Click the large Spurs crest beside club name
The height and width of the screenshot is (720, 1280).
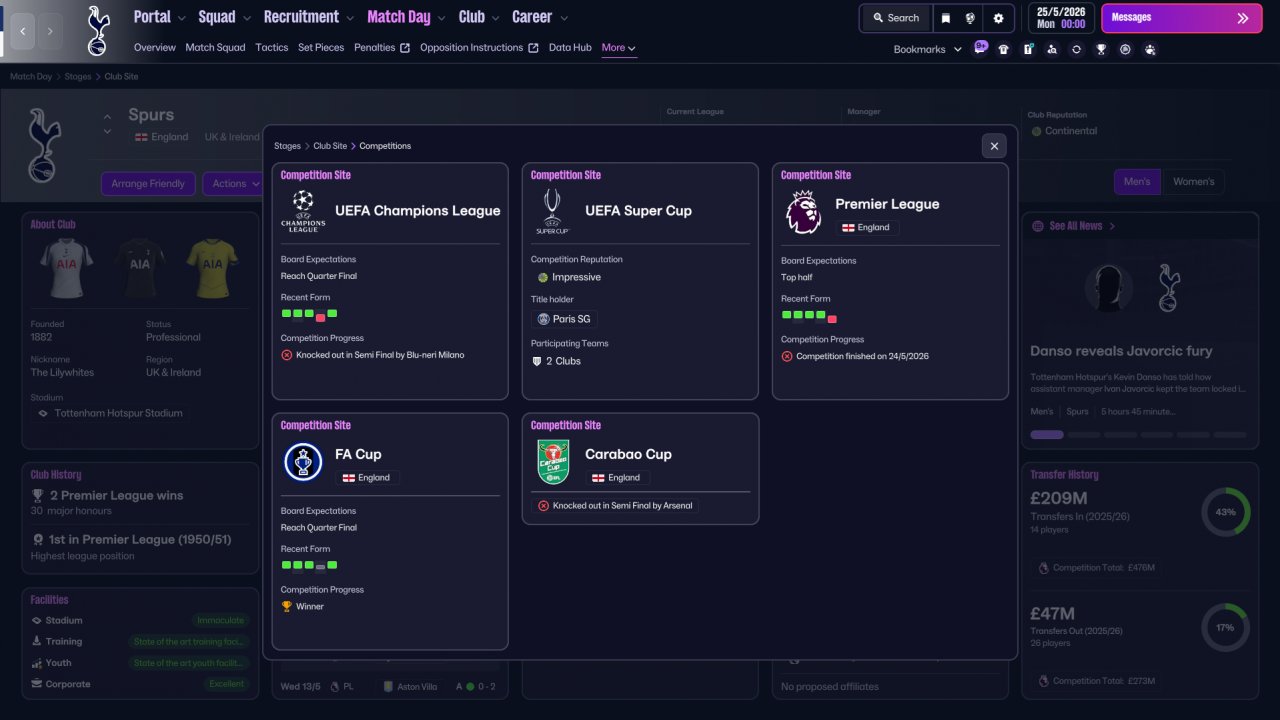point(44,146)
